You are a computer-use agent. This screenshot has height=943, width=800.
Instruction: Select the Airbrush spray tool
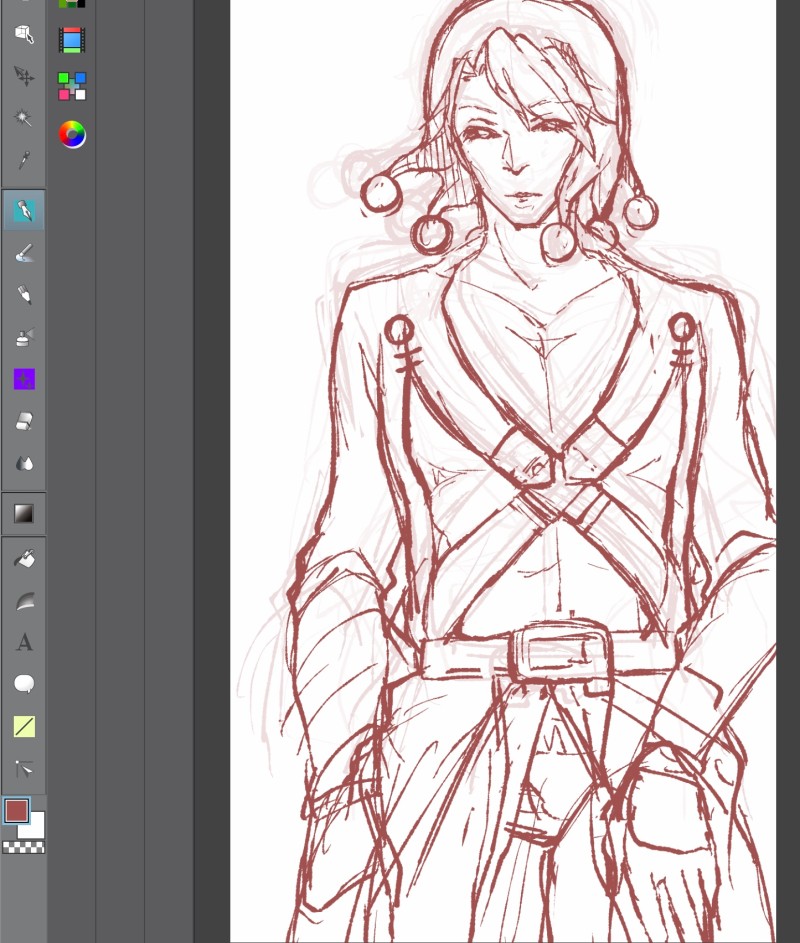pos(24,337)
